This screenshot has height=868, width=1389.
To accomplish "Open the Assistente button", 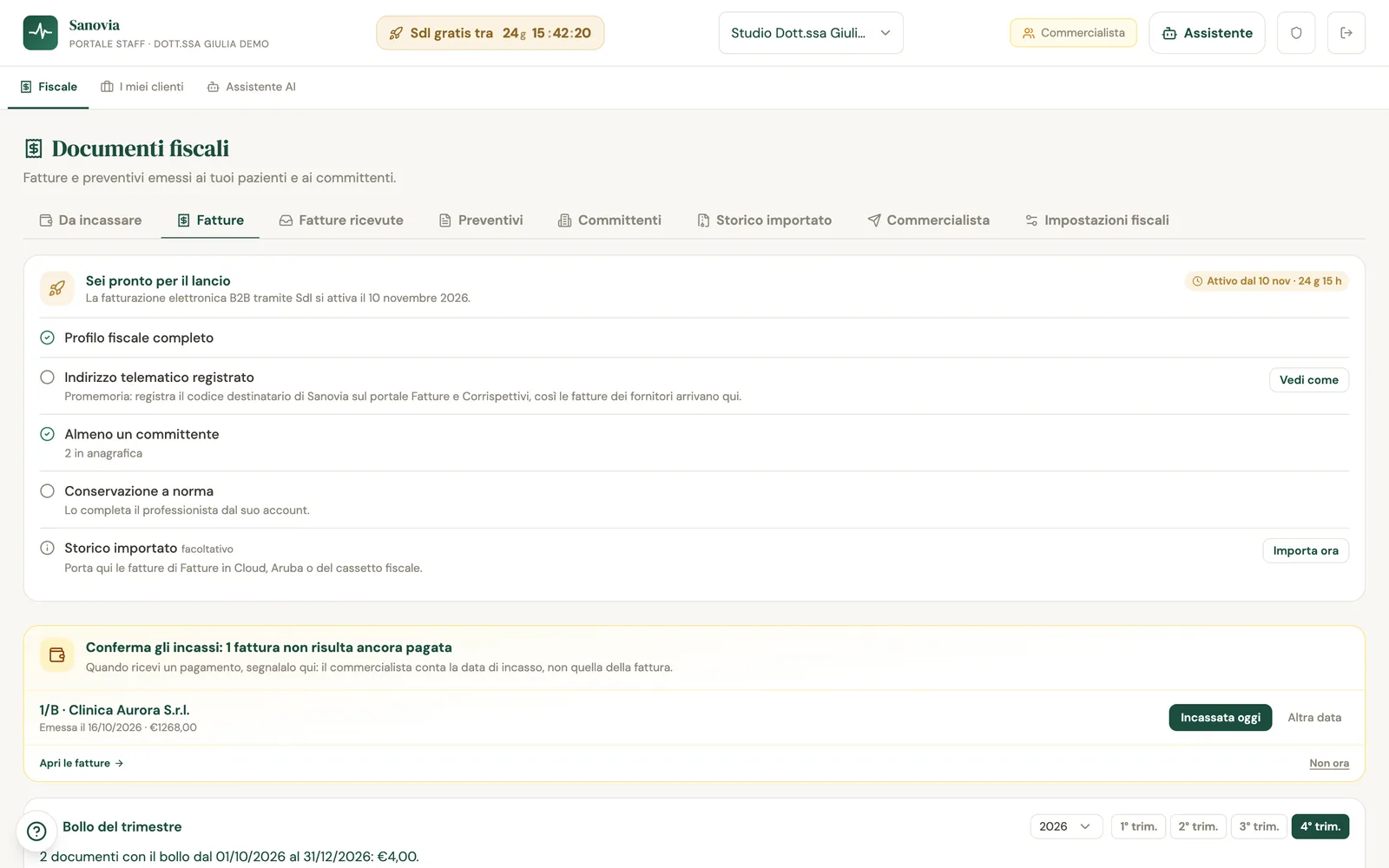I will point(1207,33).
